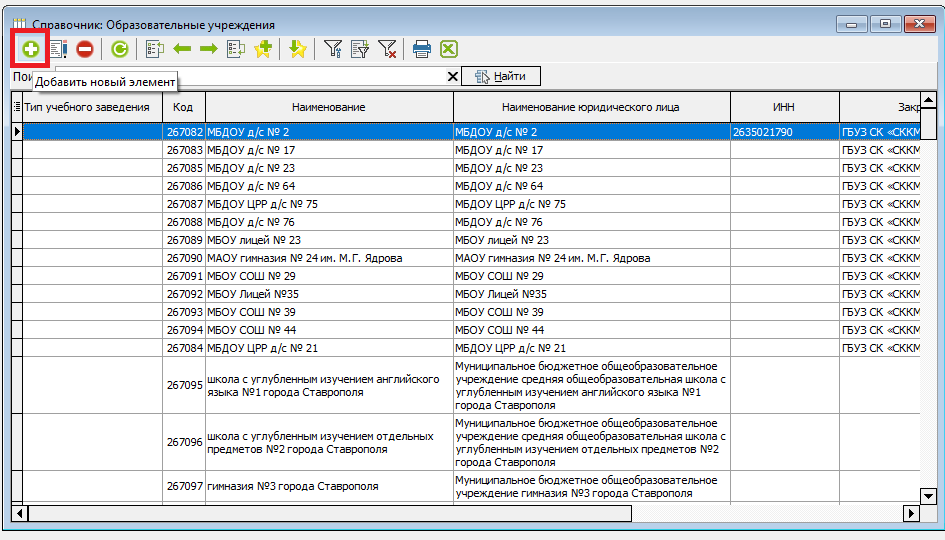
Task: Close the Справочник window
Action: pyautogui.click(x=919, y=24)
